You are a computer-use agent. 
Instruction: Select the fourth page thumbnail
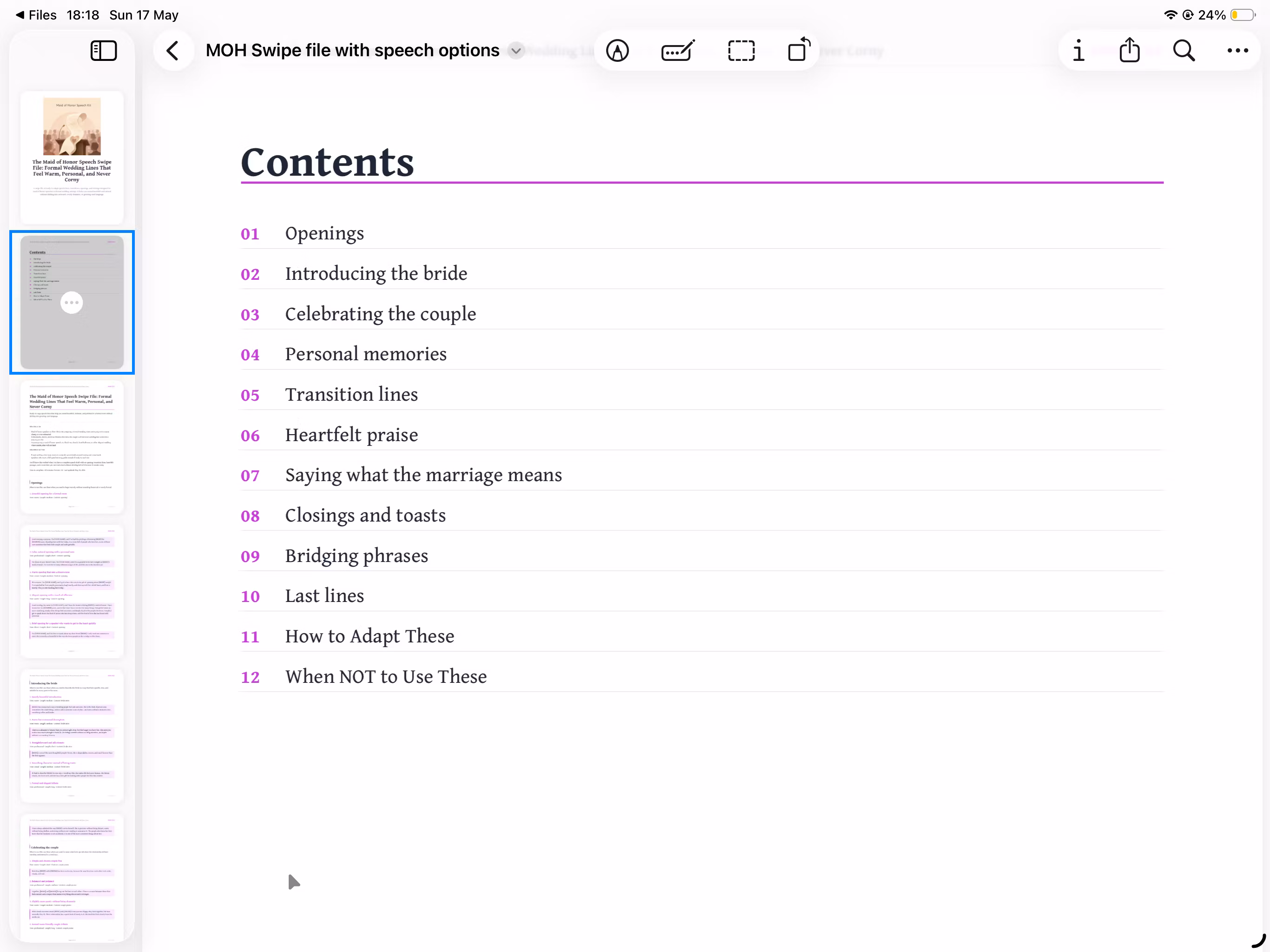pos(72,591)
